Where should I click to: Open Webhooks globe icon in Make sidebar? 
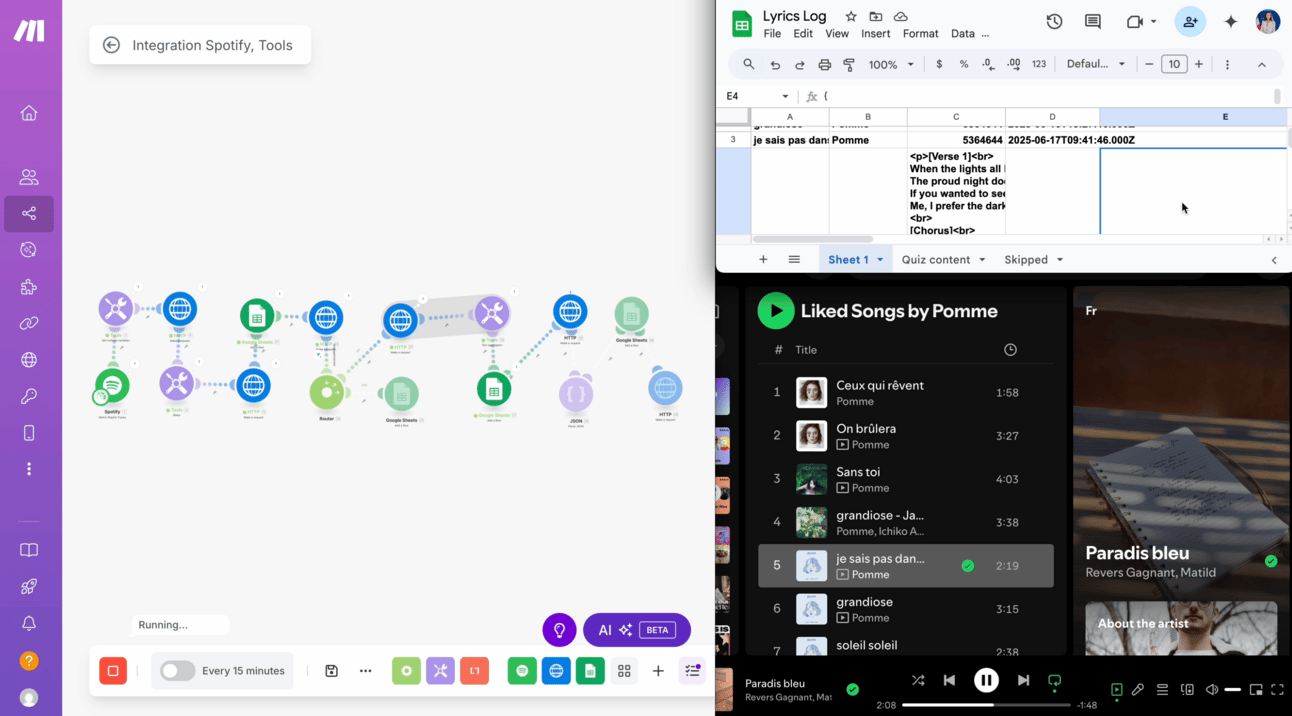tap(29, 360)
